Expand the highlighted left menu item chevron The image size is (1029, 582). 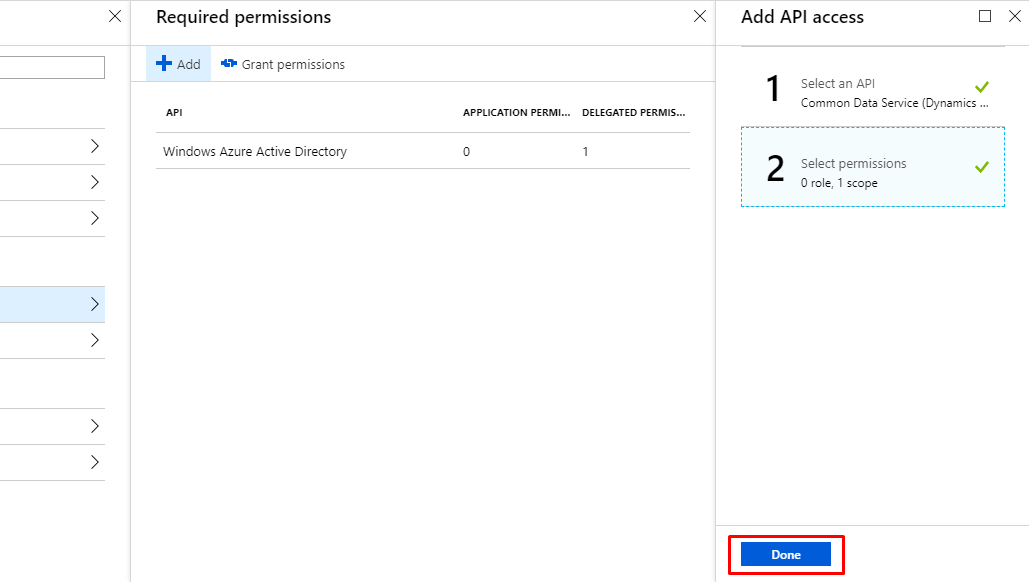tap(95, 304)
